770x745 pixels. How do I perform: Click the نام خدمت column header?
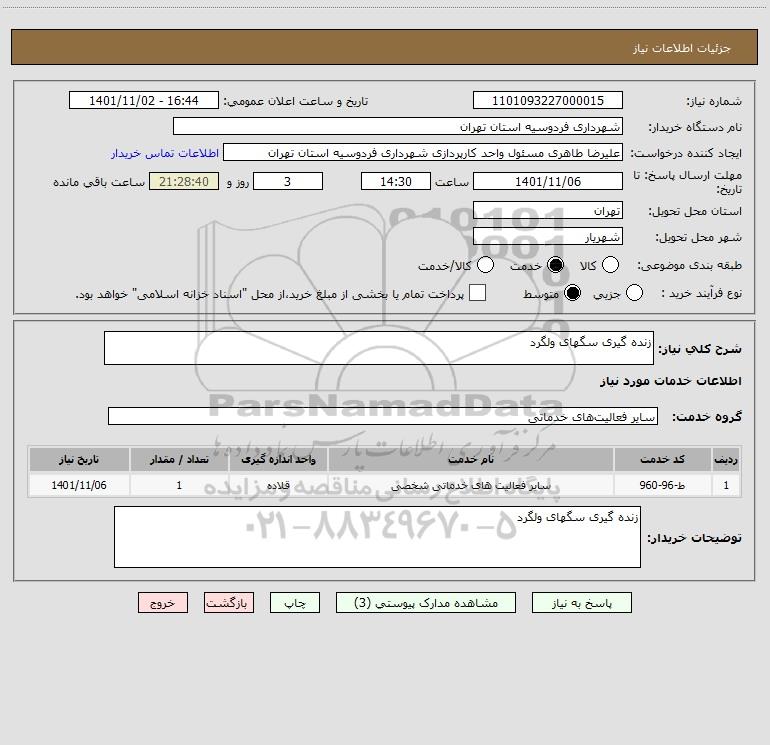coord(471,460)
